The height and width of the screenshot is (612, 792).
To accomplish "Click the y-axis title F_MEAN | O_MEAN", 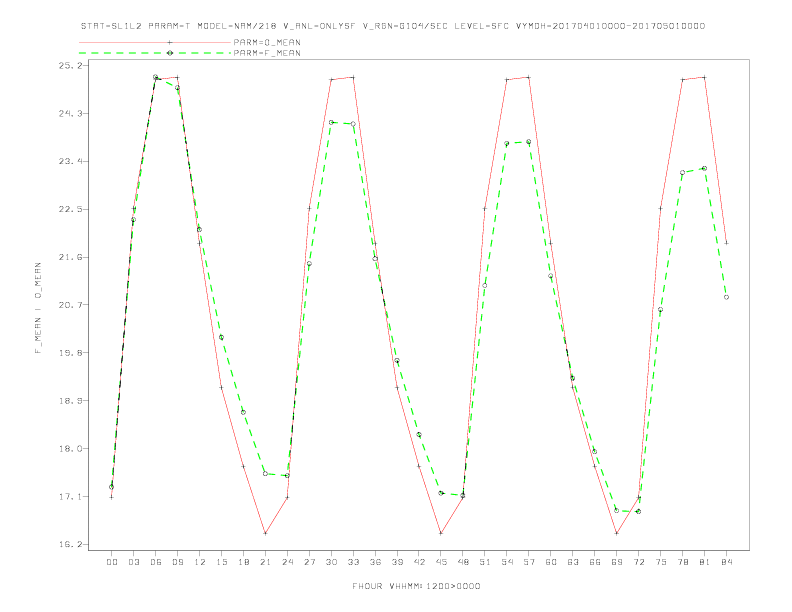I will point(38,308).
